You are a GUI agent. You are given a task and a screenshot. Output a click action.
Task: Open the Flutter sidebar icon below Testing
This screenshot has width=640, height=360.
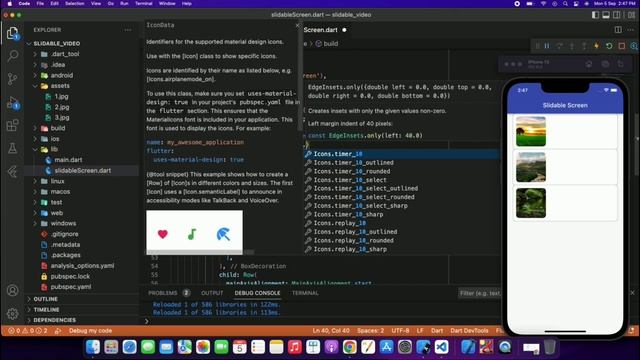[13, 171]
